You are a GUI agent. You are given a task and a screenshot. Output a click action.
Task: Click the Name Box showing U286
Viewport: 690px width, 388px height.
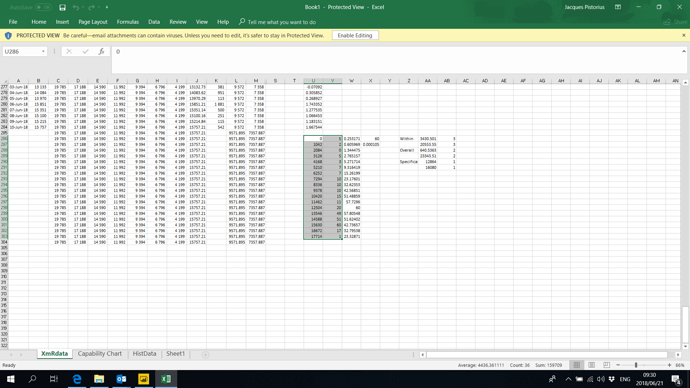[x=21, y=51]
